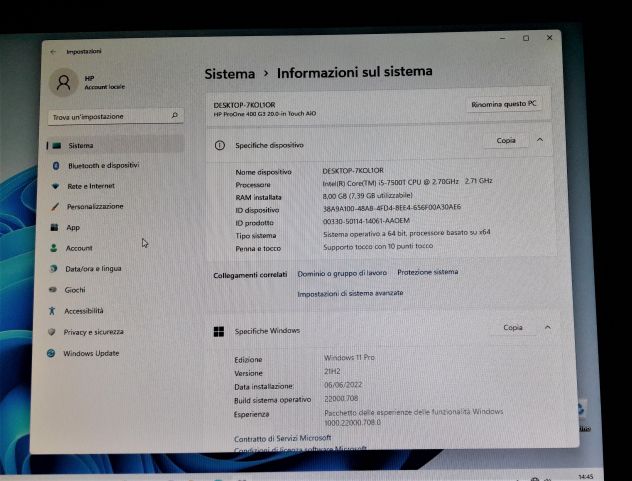Select the ID dispositivo 38A9A100 value

392,208
